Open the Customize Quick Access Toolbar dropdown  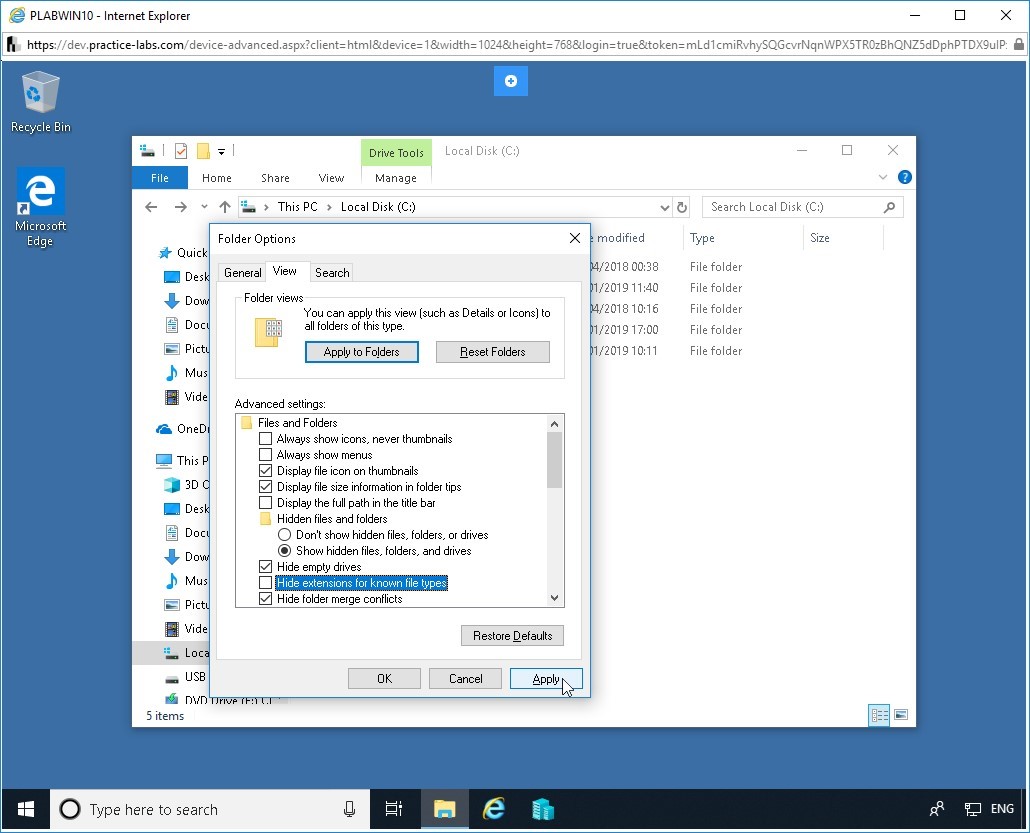[x=221, y=152]
